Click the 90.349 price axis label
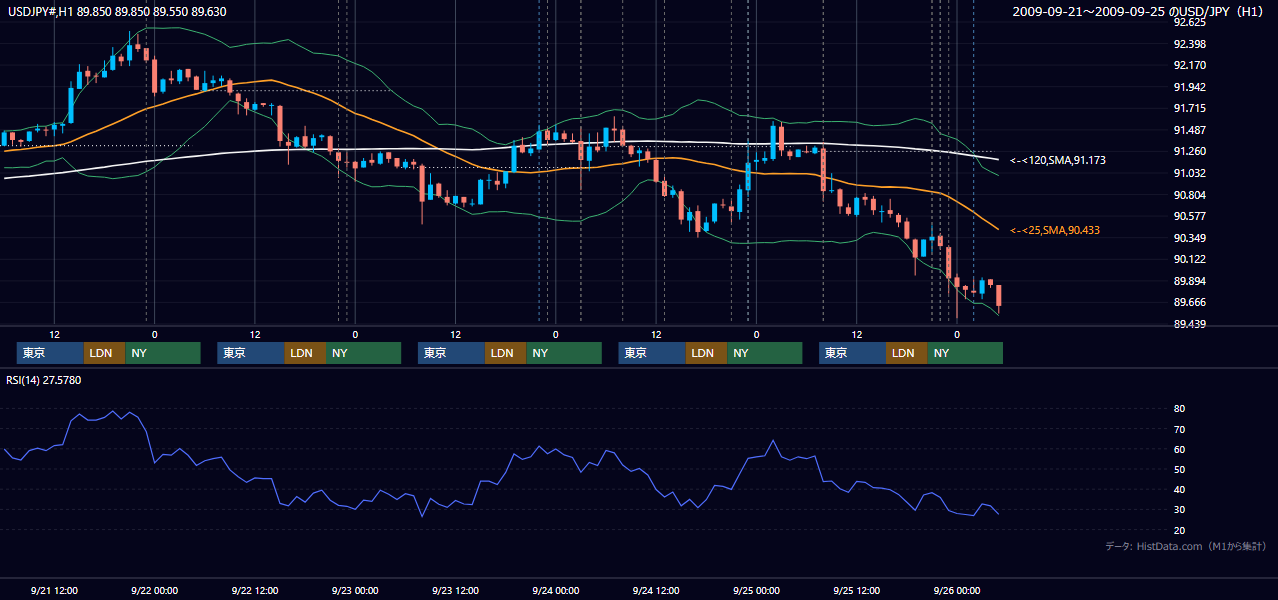This screenshot has height=600, width=1278. [1188, 238]
